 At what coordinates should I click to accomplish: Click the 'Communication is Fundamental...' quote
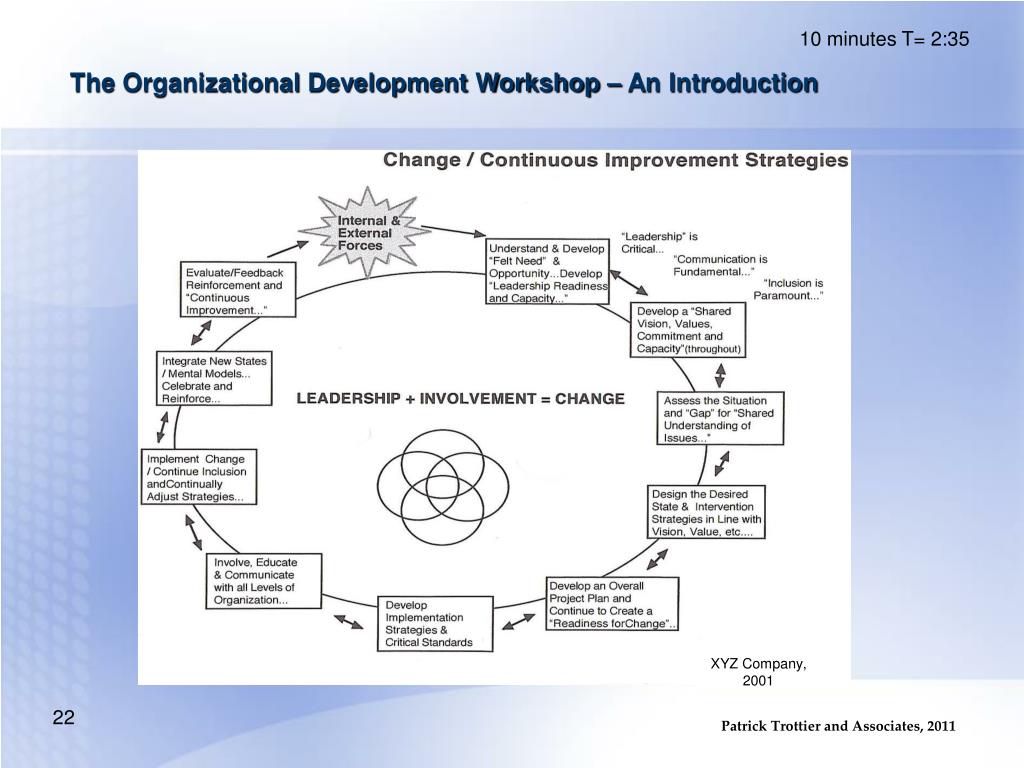tap(720, 266)
